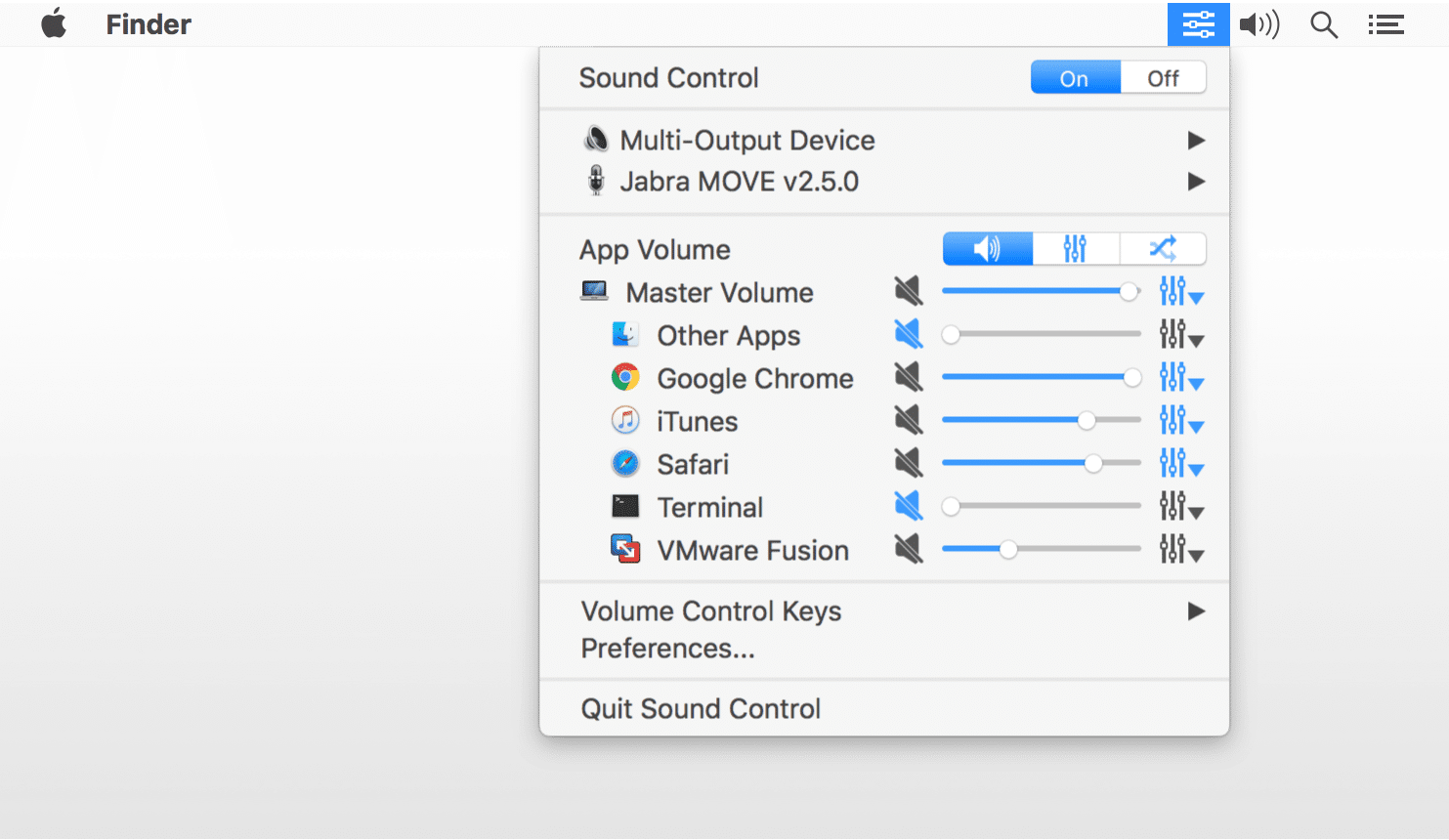Mute Safari audio
The height and width of the screenshot is (840, 1449).
click(x=909, y=463)
